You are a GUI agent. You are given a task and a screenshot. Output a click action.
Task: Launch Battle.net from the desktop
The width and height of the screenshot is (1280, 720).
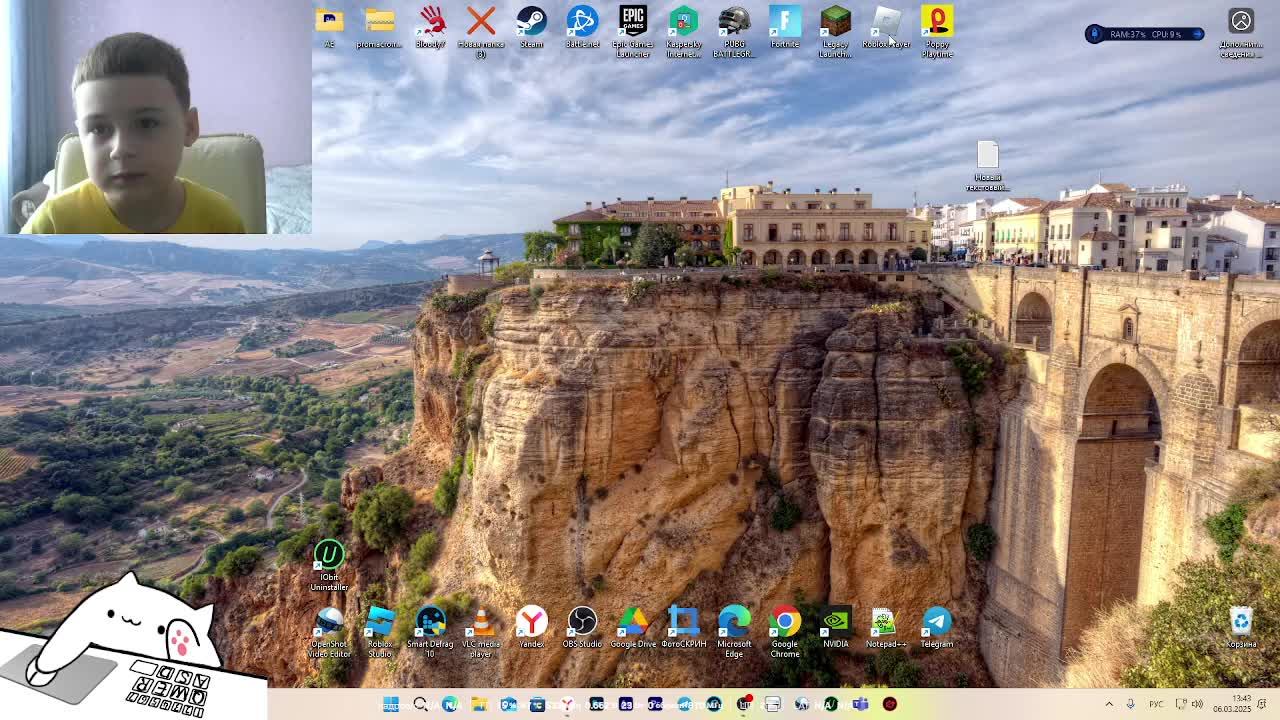[582, 28]
